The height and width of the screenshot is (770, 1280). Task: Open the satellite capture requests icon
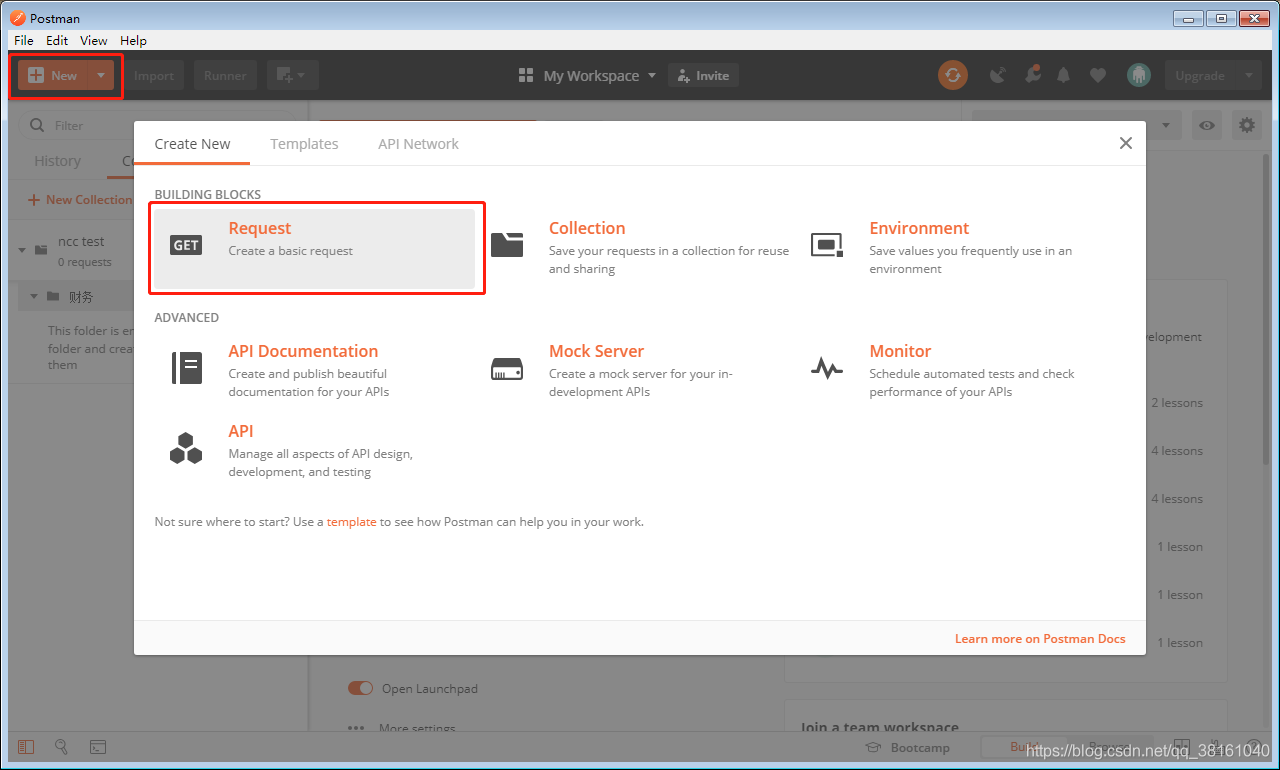[997, 75]
